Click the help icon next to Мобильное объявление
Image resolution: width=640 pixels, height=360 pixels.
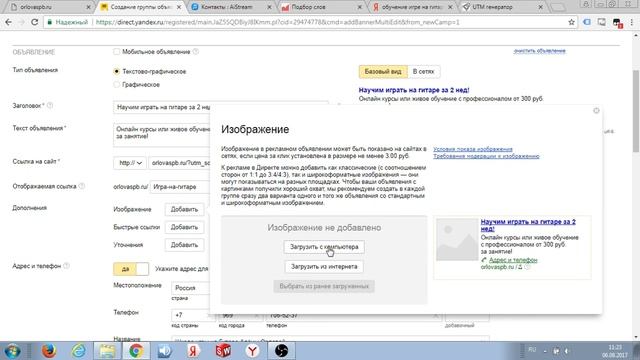[196, 51]
